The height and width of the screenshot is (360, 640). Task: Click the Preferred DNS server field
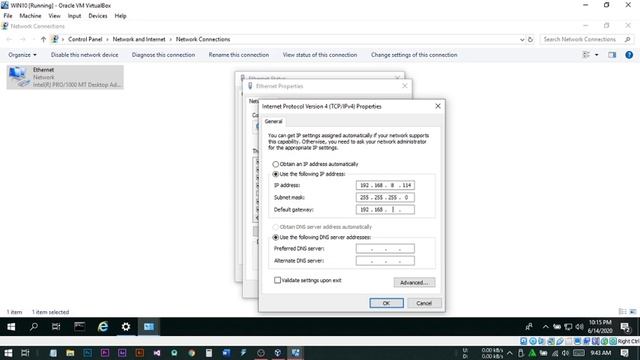[x=385, y=249]
